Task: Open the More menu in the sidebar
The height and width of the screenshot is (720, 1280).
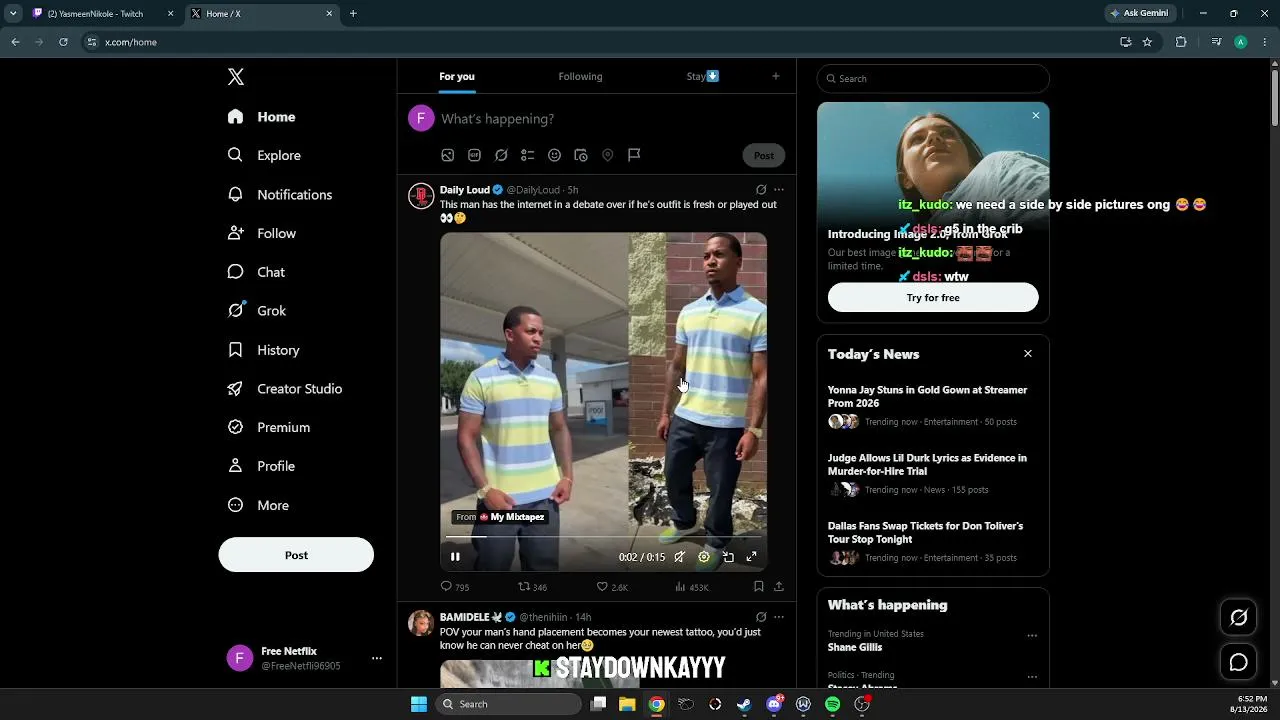Action: click(x=258, y=505)
